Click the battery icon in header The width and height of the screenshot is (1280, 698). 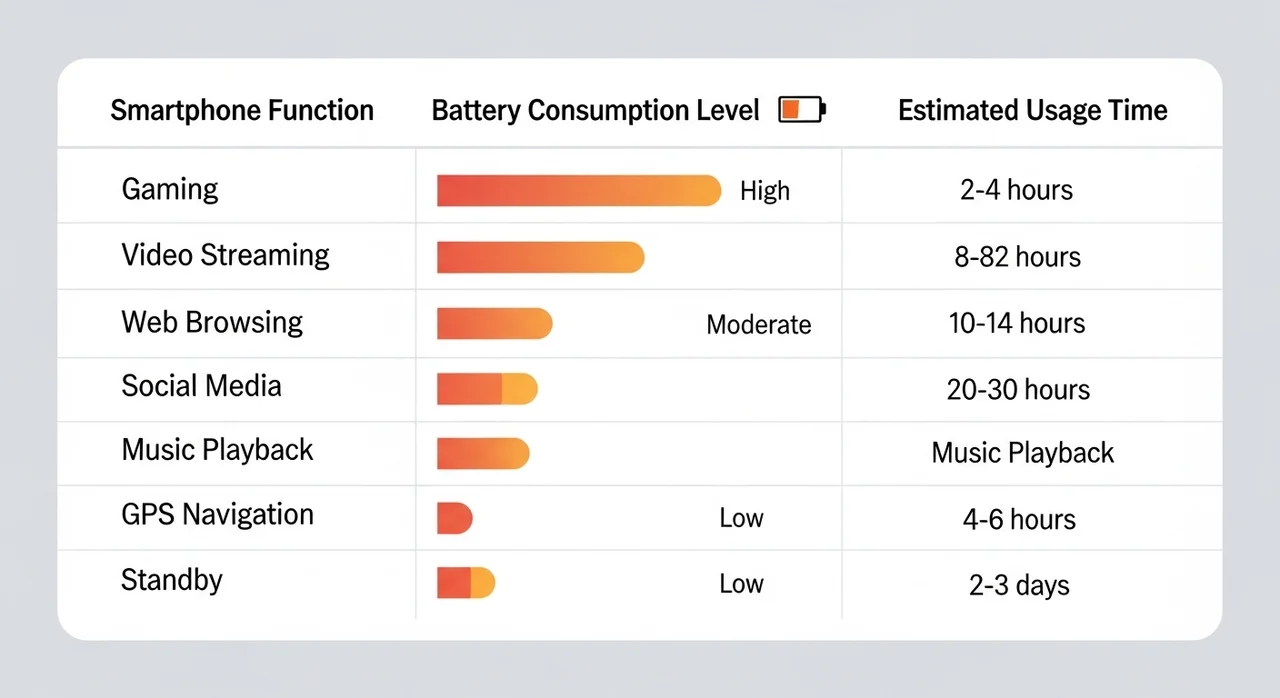point(802,109)
